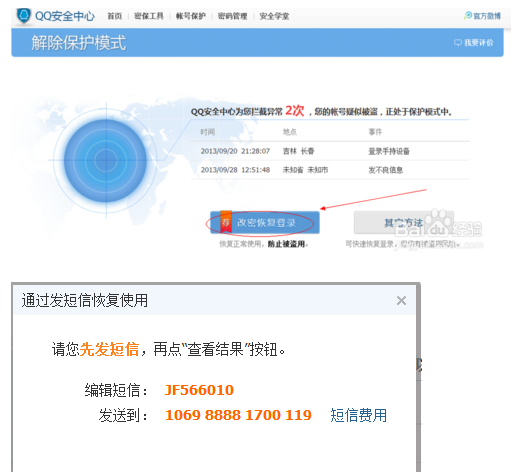Click the orange 先发短信 text
517x472 pixels.
click(x=109, y=349)
